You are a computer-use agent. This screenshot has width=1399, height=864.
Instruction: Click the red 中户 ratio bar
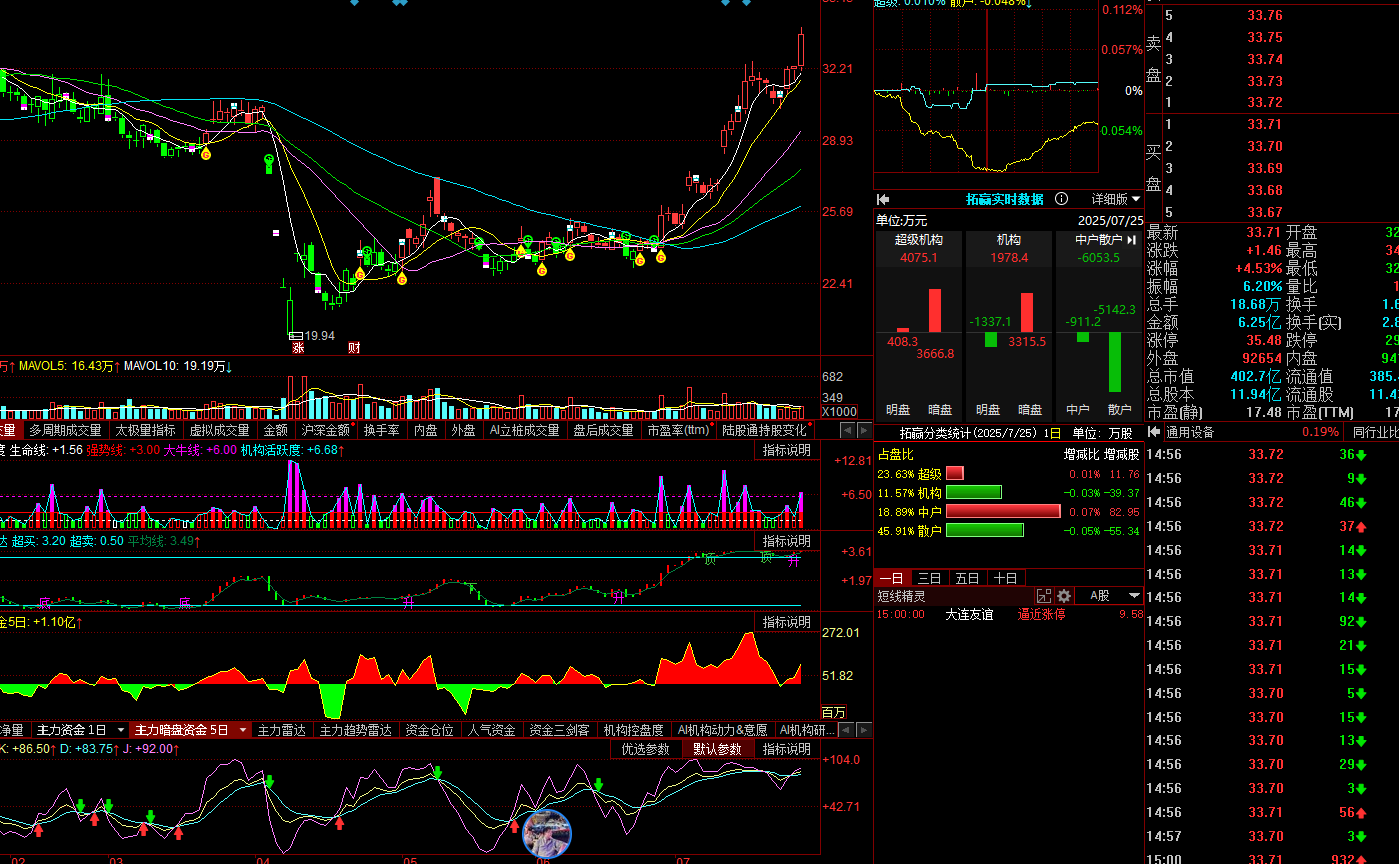1003,511
